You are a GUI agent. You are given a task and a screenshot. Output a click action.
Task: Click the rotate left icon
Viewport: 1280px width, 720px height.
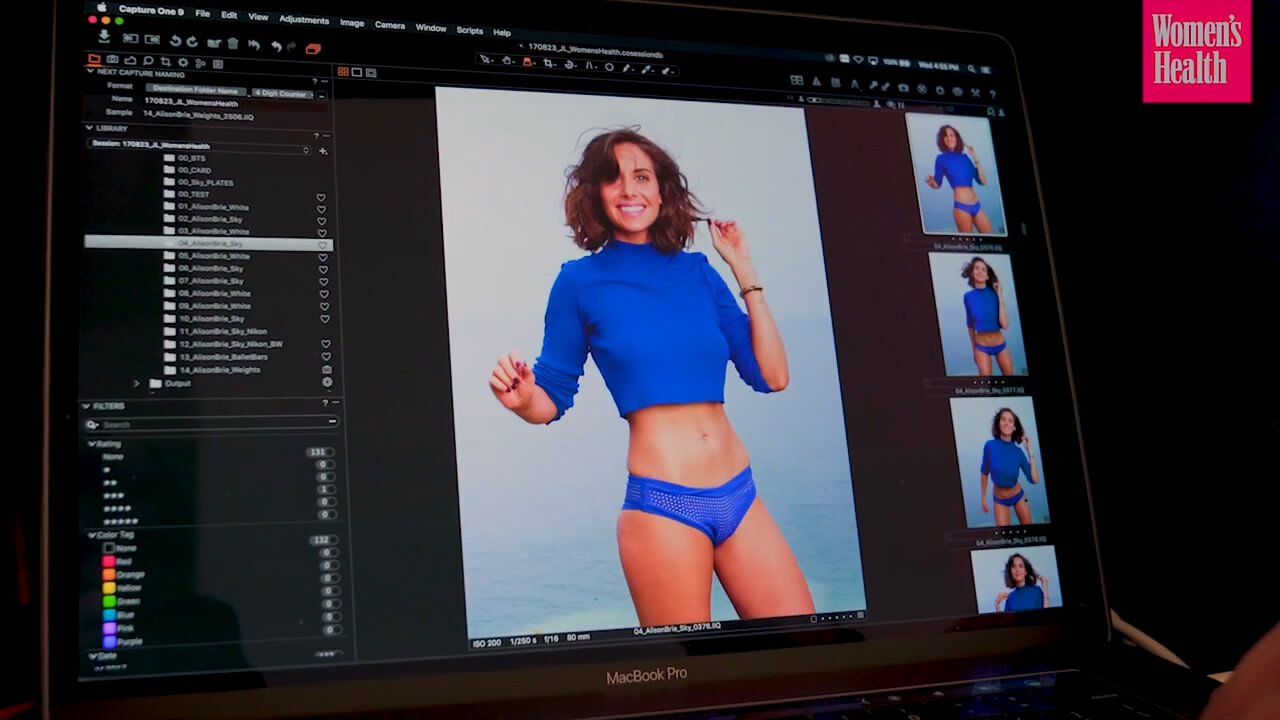tap(175, 41)
